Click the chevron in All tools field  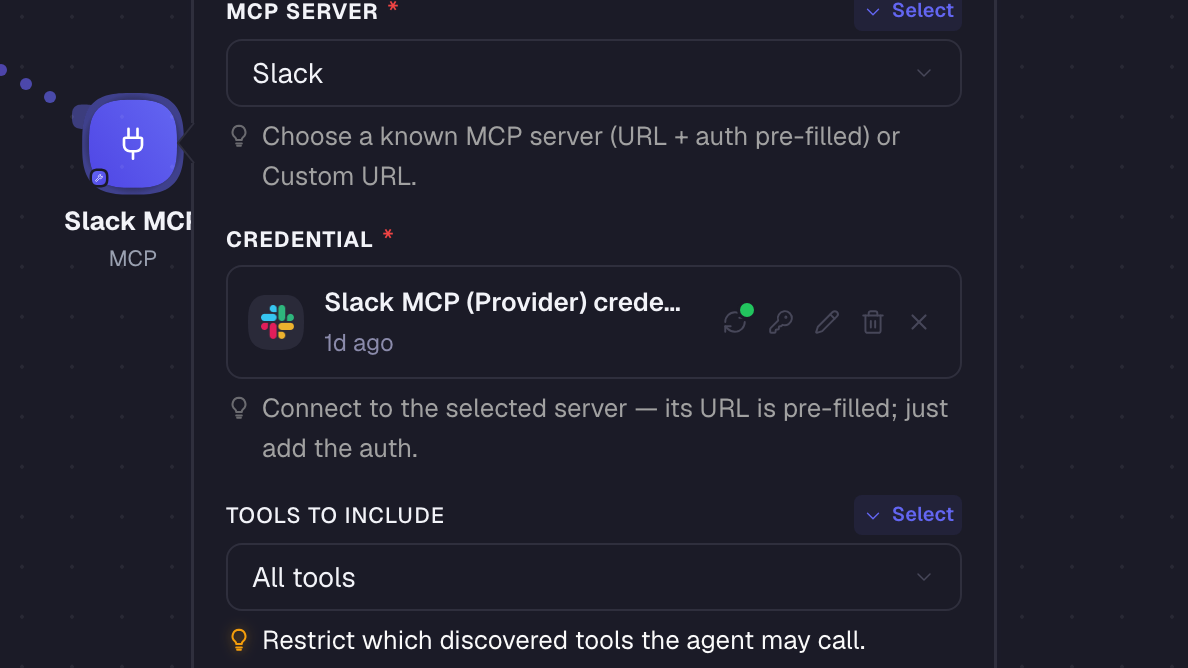coord(924,577)
